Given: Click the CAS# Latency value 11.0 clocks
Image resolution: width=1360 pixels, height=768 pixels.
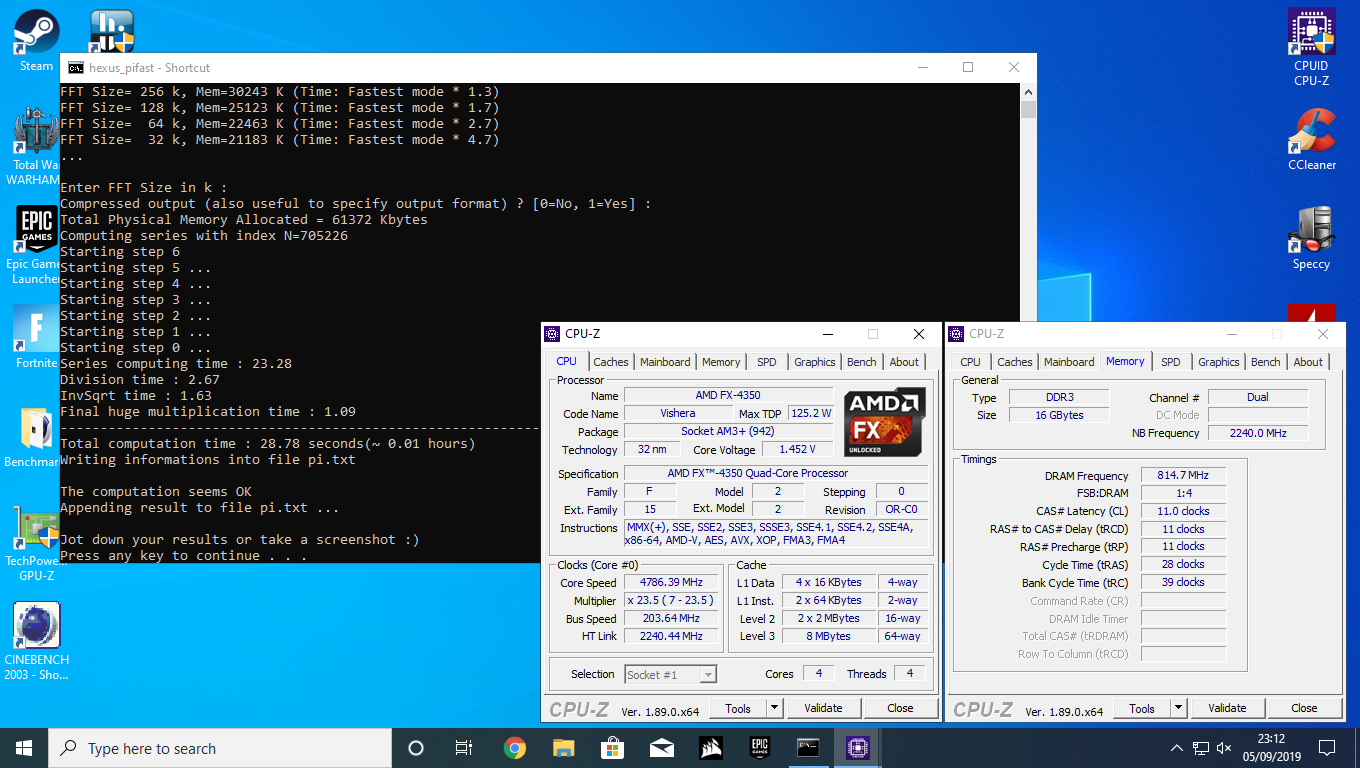Looking at the screenshot, I should pyautogui.click(x=1183, y=511).
